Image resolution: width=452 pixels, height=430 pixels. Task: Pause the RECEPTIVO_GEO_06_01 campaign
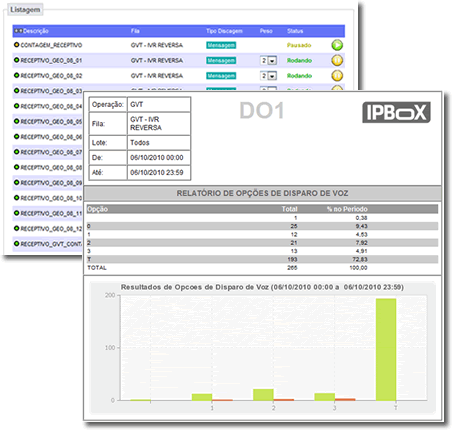pyautogui.click(x=337, y=60)
